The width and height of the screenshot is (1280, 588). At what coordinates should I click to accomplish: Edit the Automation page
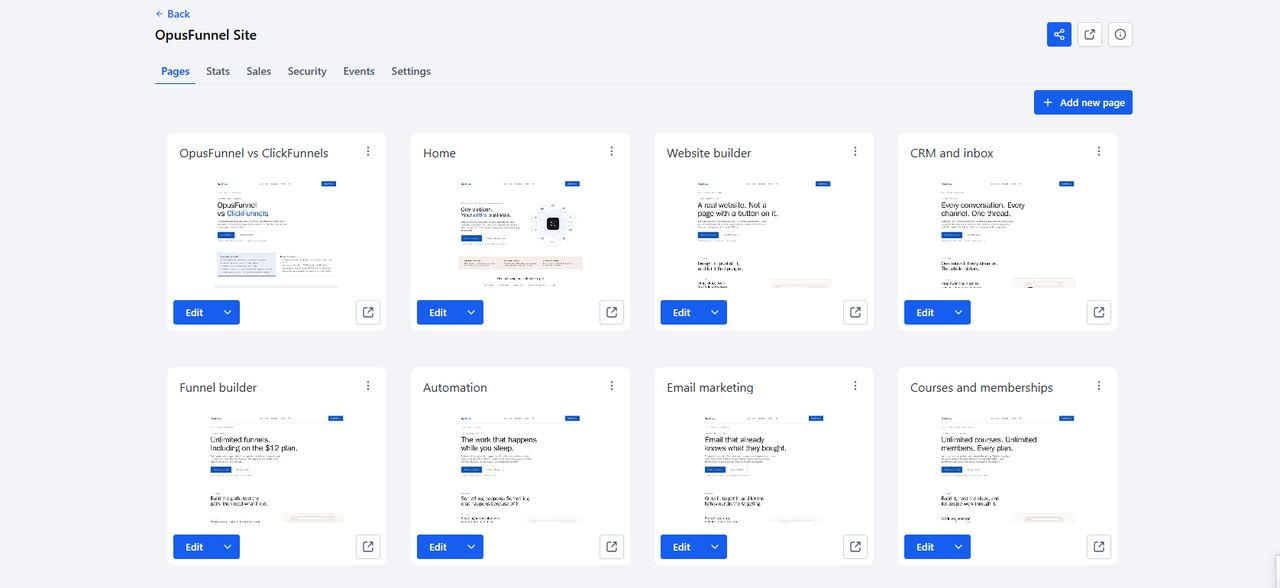438,546
